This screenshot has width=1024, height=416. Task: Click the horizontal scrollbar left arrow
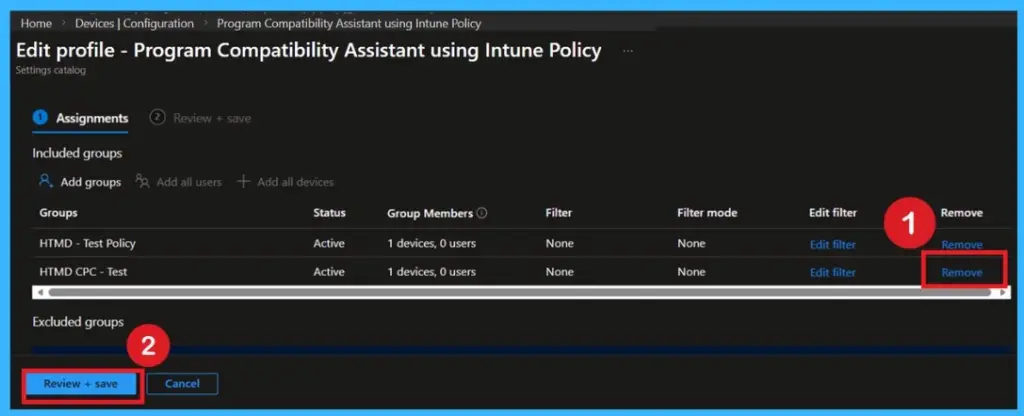[x=40, y=293]
